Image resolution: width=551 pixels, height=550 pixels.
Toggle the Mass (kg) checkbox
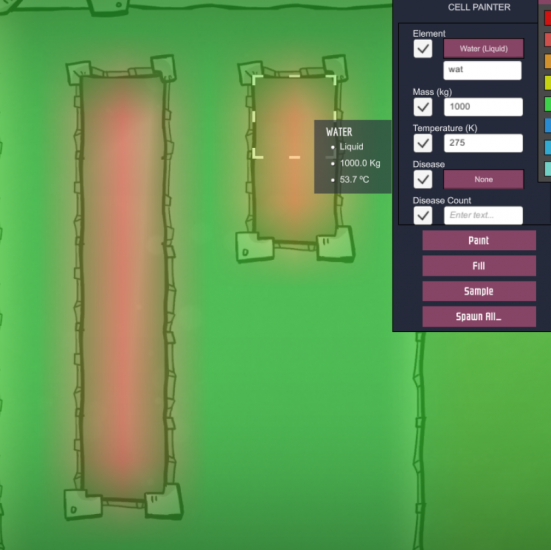click(x=423, y=107)
